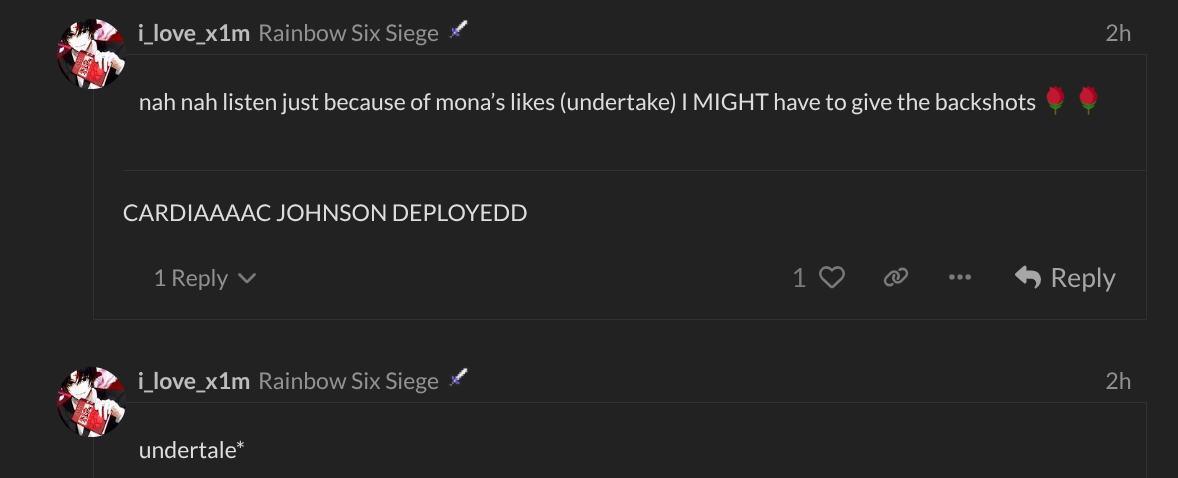Toggle the chevron next to 1 Reply

coord(247,279)
